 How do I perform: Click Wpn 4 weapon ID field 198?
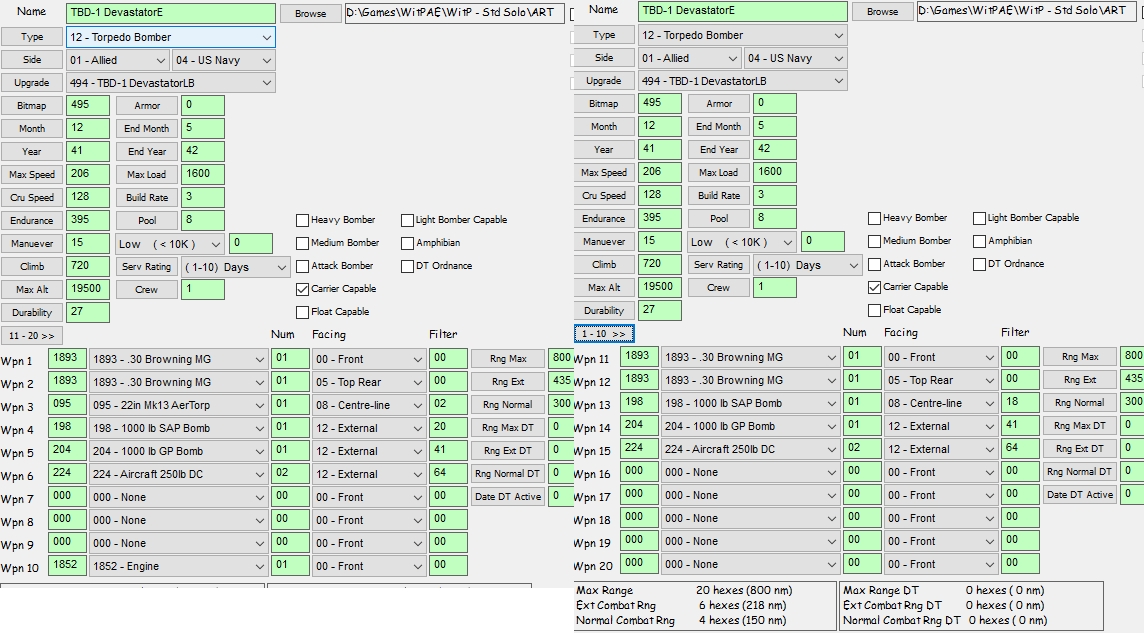coord(67,428)
